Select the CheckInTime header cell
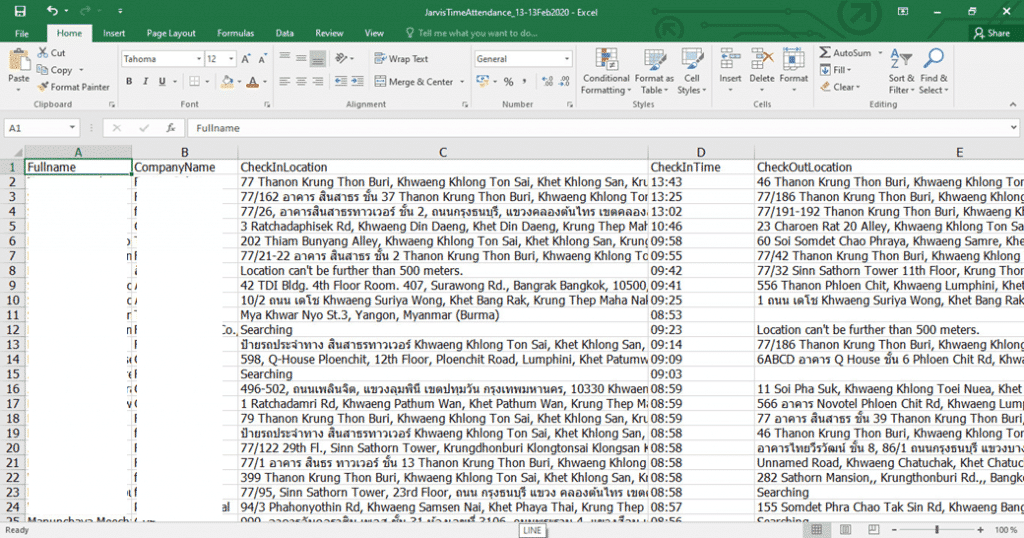The height and width of the screenshot is (538, 1024). [x=701, y=167]
